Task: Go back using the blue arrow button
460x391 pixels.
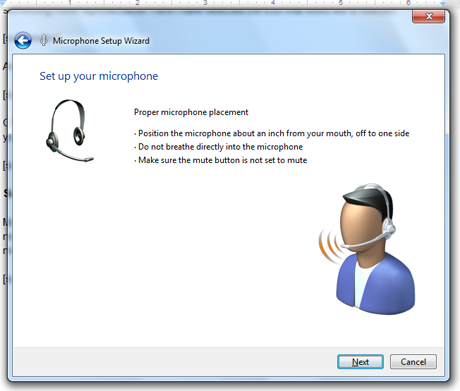Action: click(x=23, y=41)
